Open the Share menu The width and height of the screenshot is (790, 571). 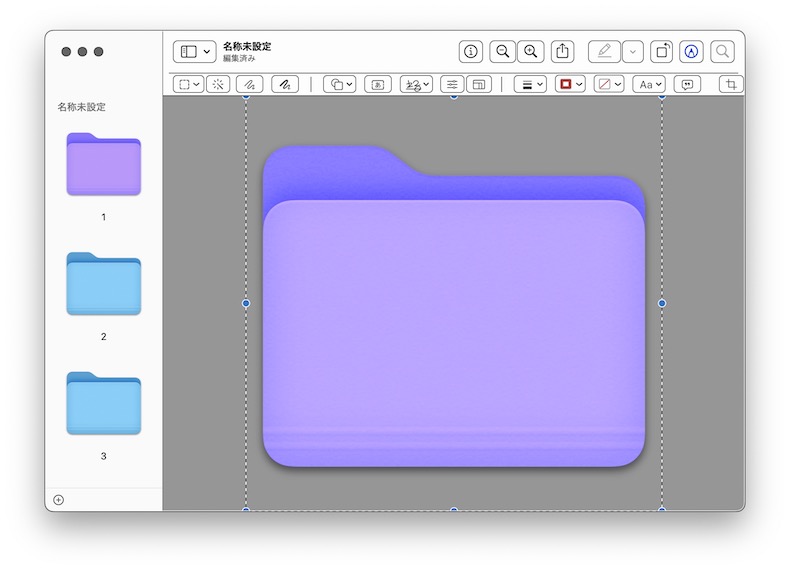point(562,51)
